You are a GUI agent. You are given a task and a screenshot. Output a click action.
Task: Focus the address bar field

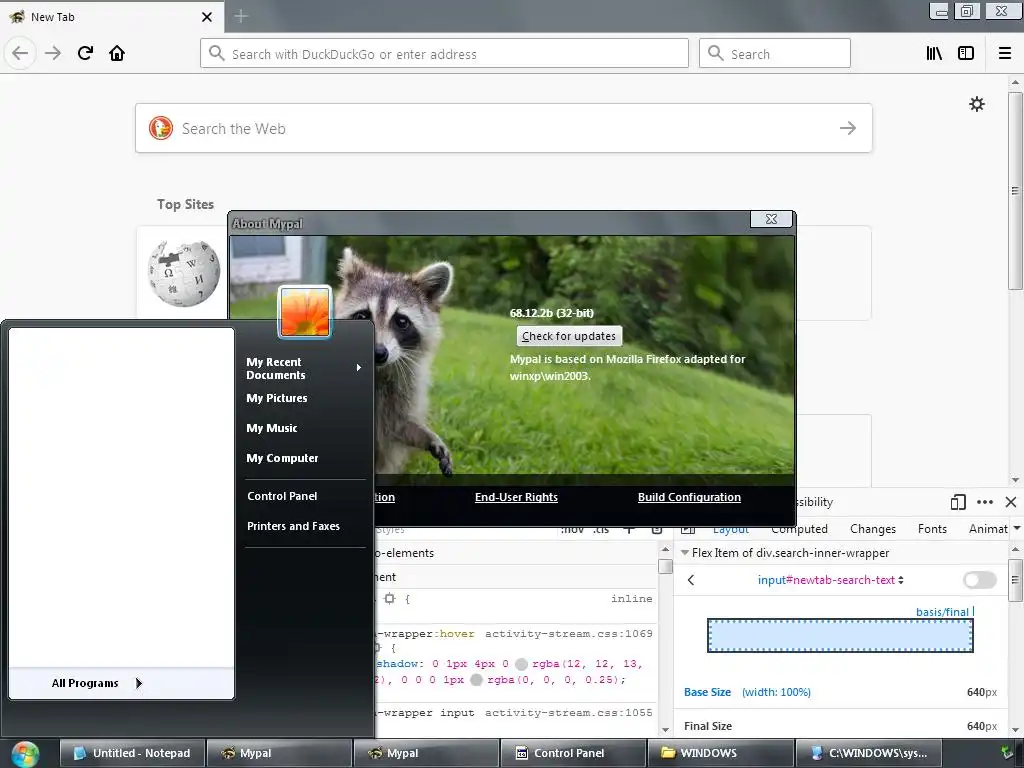[444, 53]
